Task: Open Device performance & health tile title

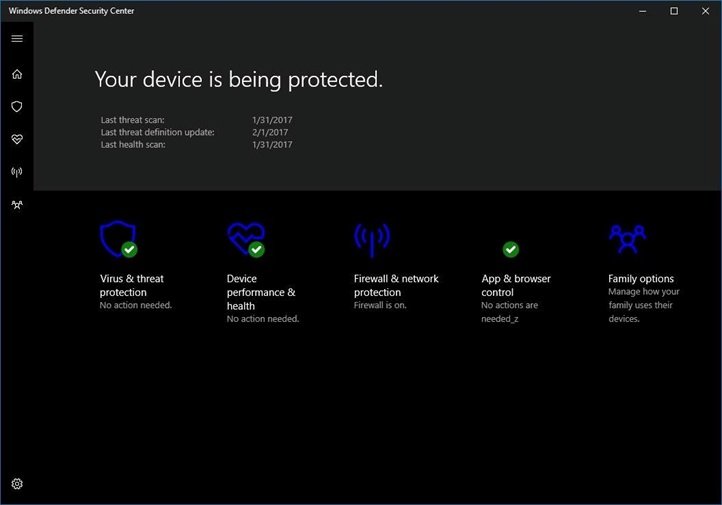Action: pos(261,292)
